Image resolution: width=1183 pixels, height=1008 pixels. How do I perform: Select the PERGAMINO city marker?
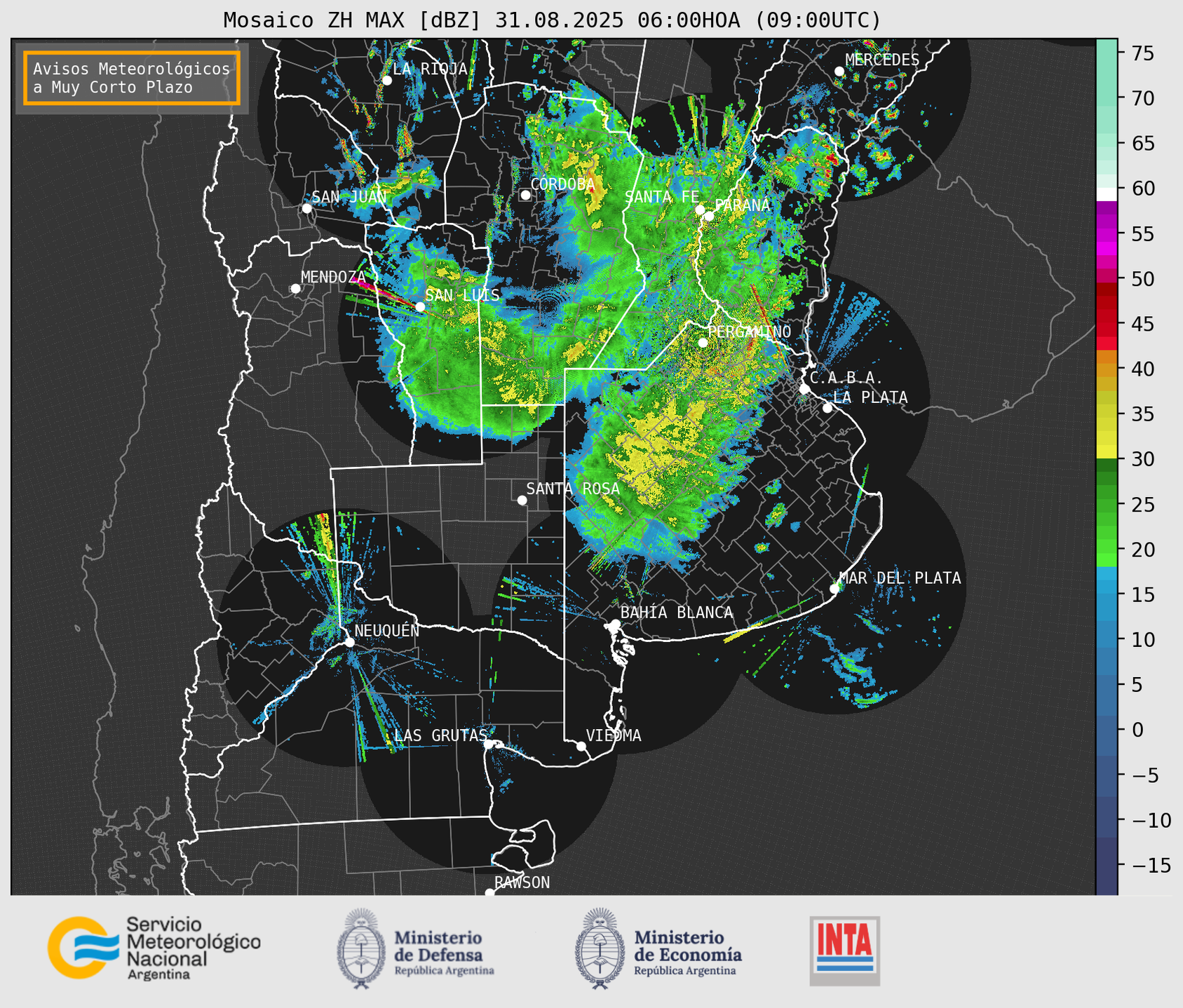703,343
